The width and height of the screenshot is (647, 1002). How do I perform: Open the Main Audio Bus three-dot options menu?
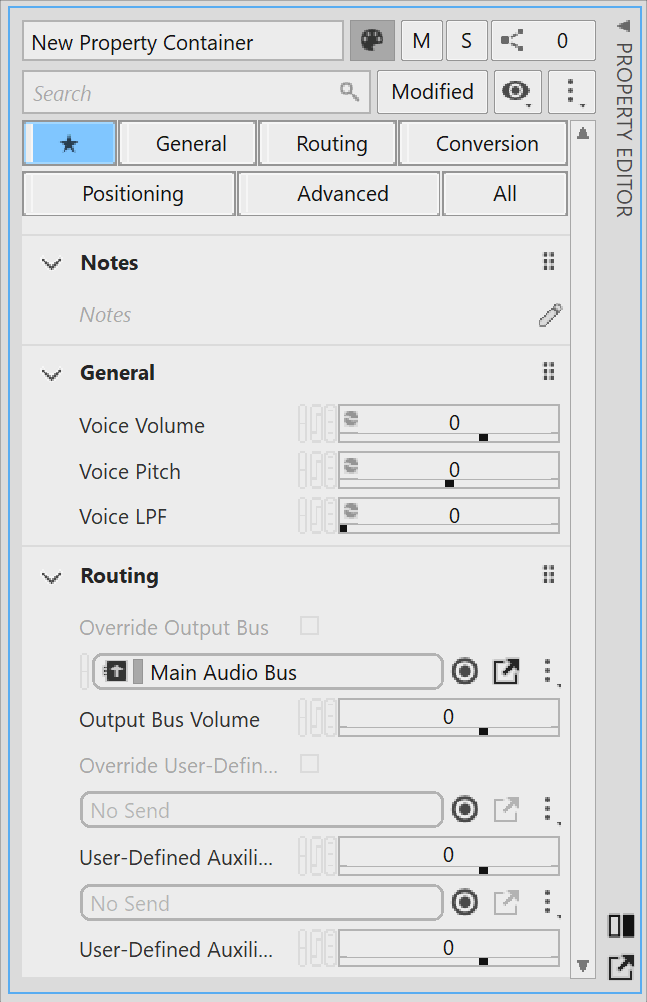(x=547, y=672)
